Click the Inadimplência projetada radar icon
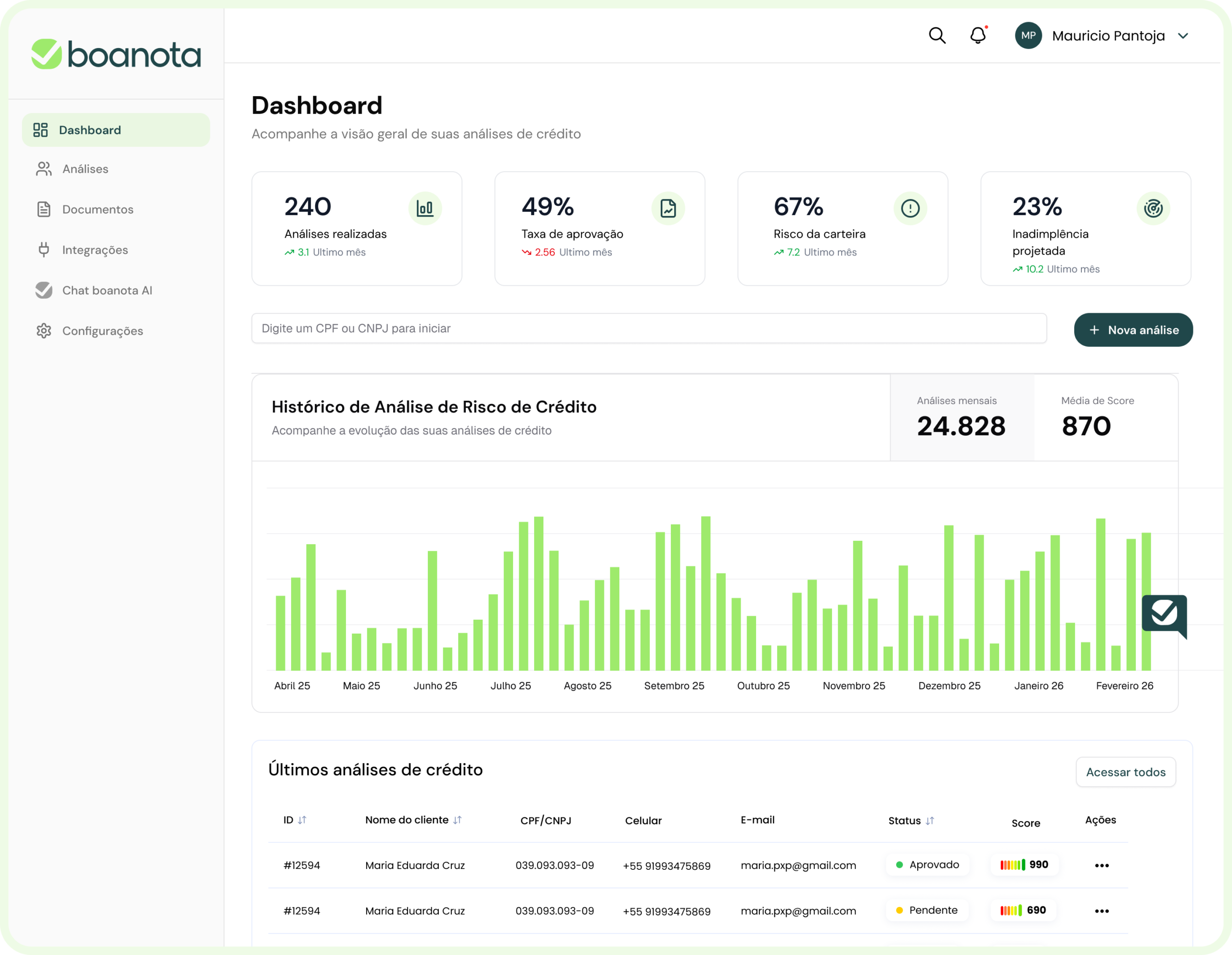 pyautogui.click(x=1153, y=208)
